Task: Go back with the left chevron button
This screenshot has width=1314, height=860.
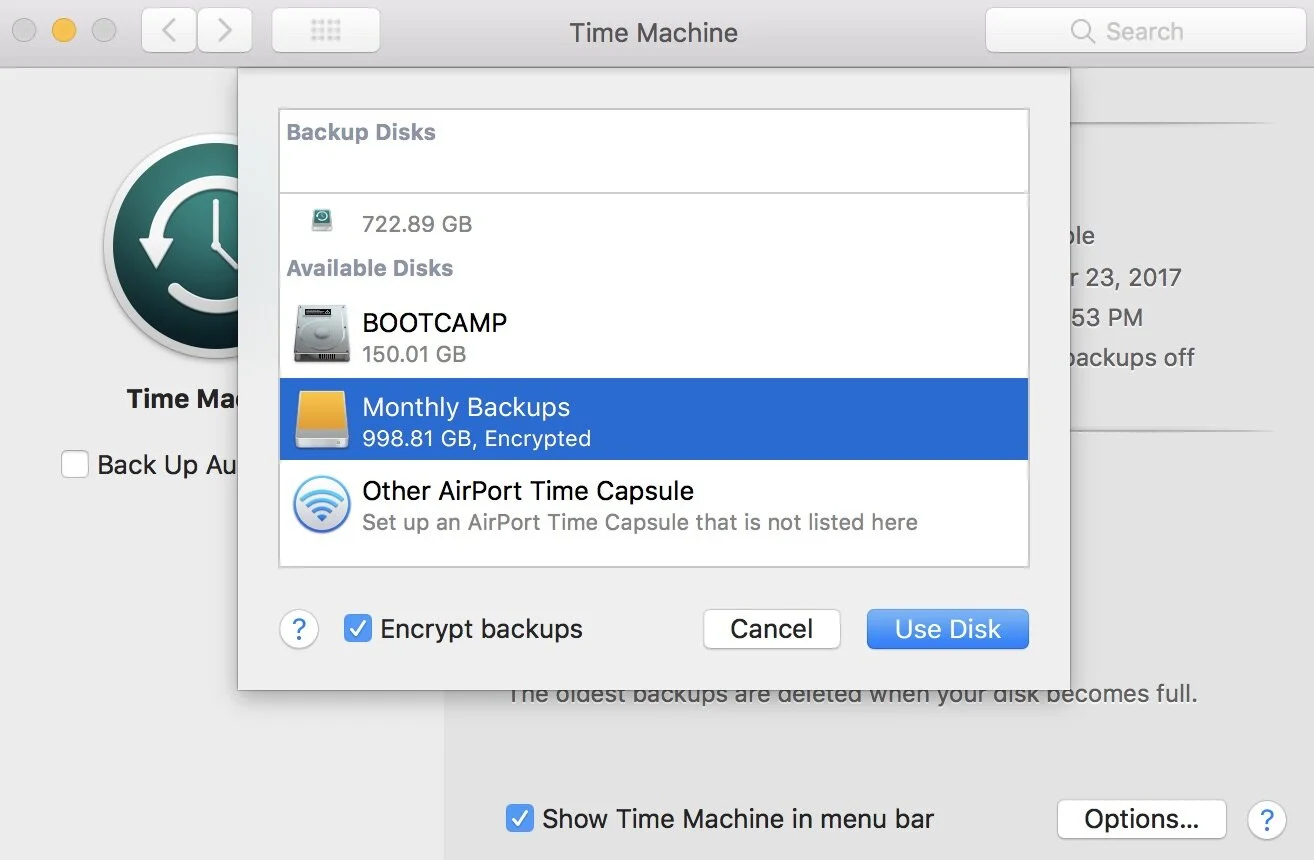Action: pos(169,31)
